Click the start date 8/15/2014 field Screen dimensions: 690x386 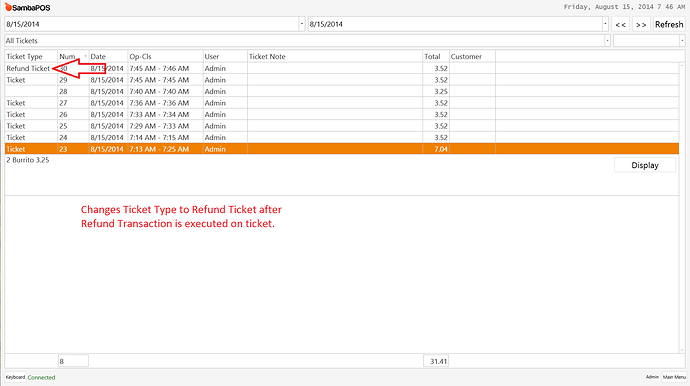152,24
